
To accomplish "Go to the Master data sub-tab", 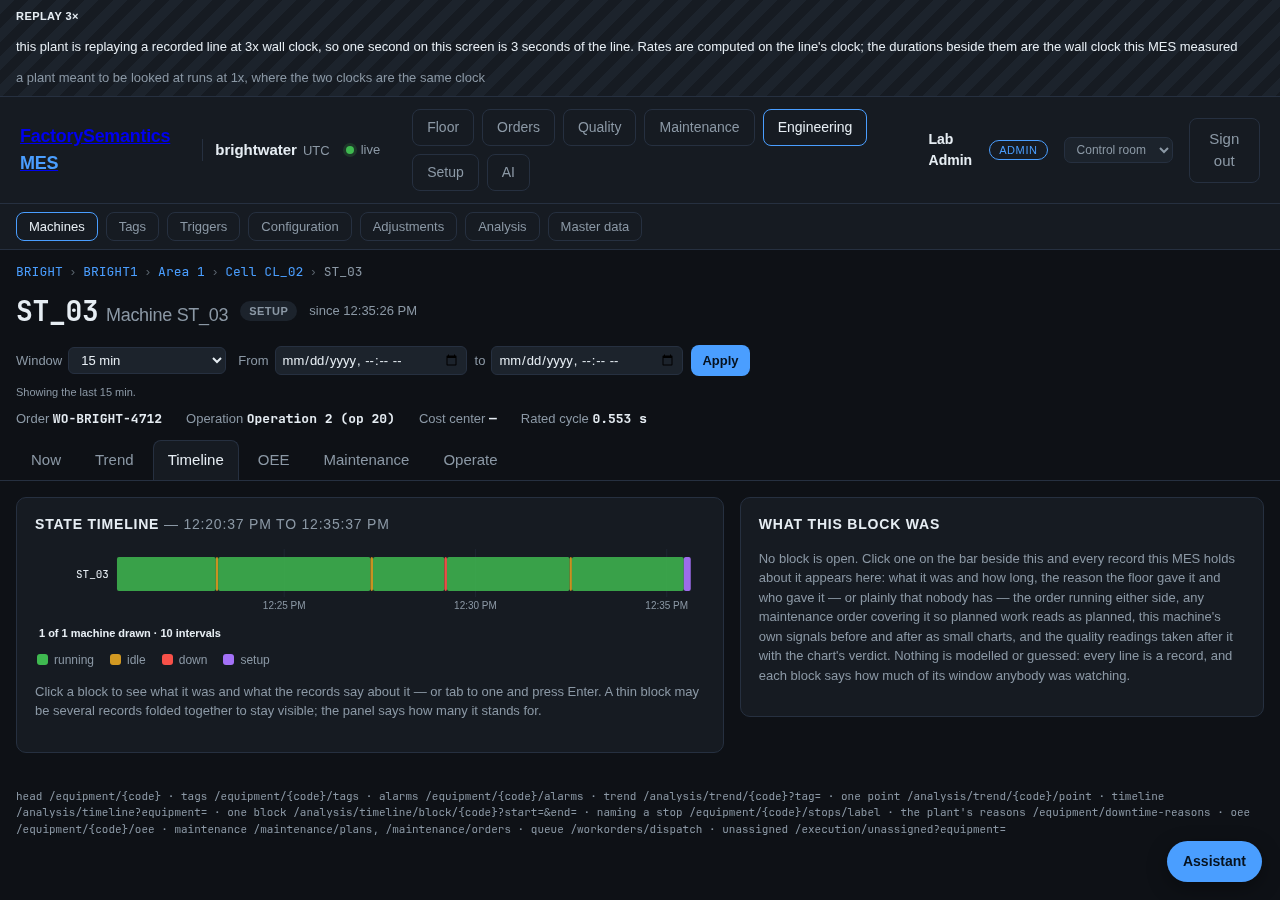I will [x=595, y=226].
